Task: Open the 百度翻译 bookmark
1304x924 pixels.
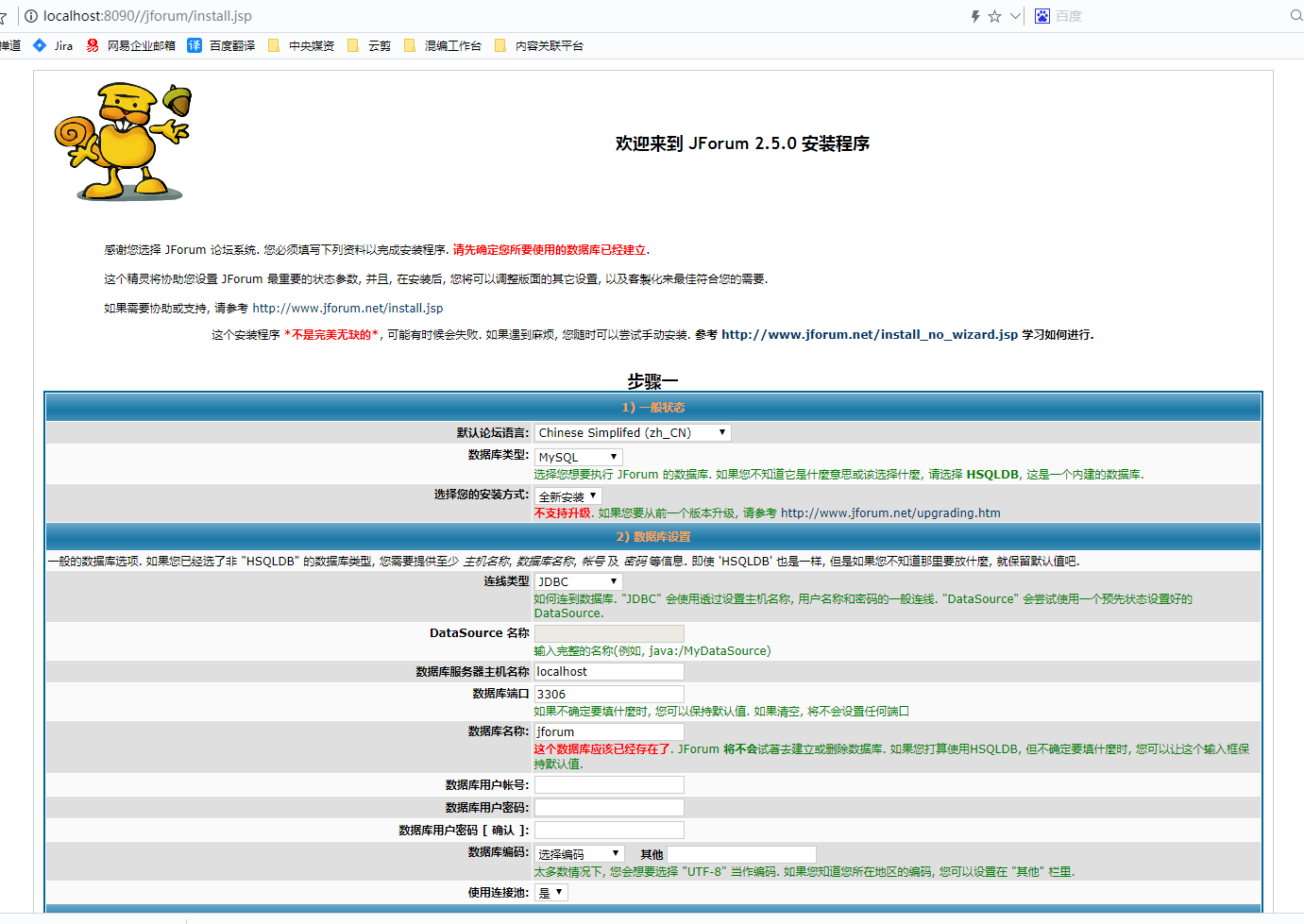Action: pos(221,45)
